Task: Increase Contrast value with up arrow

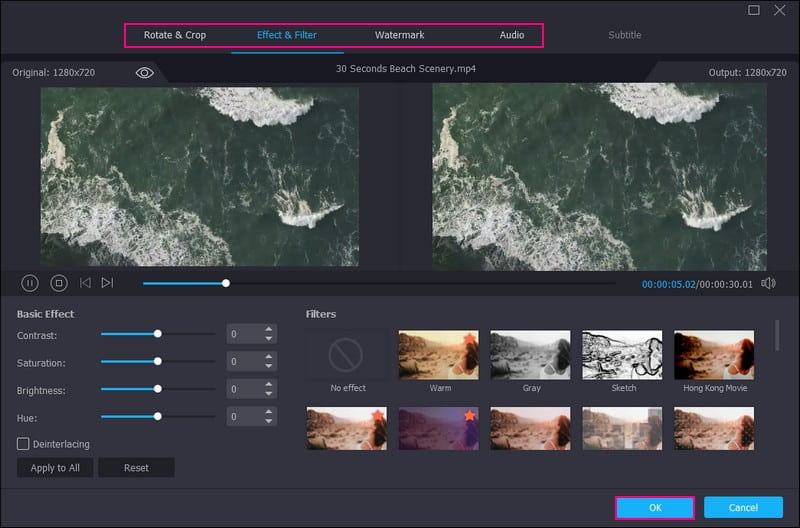Action: (x=268, y=330)
